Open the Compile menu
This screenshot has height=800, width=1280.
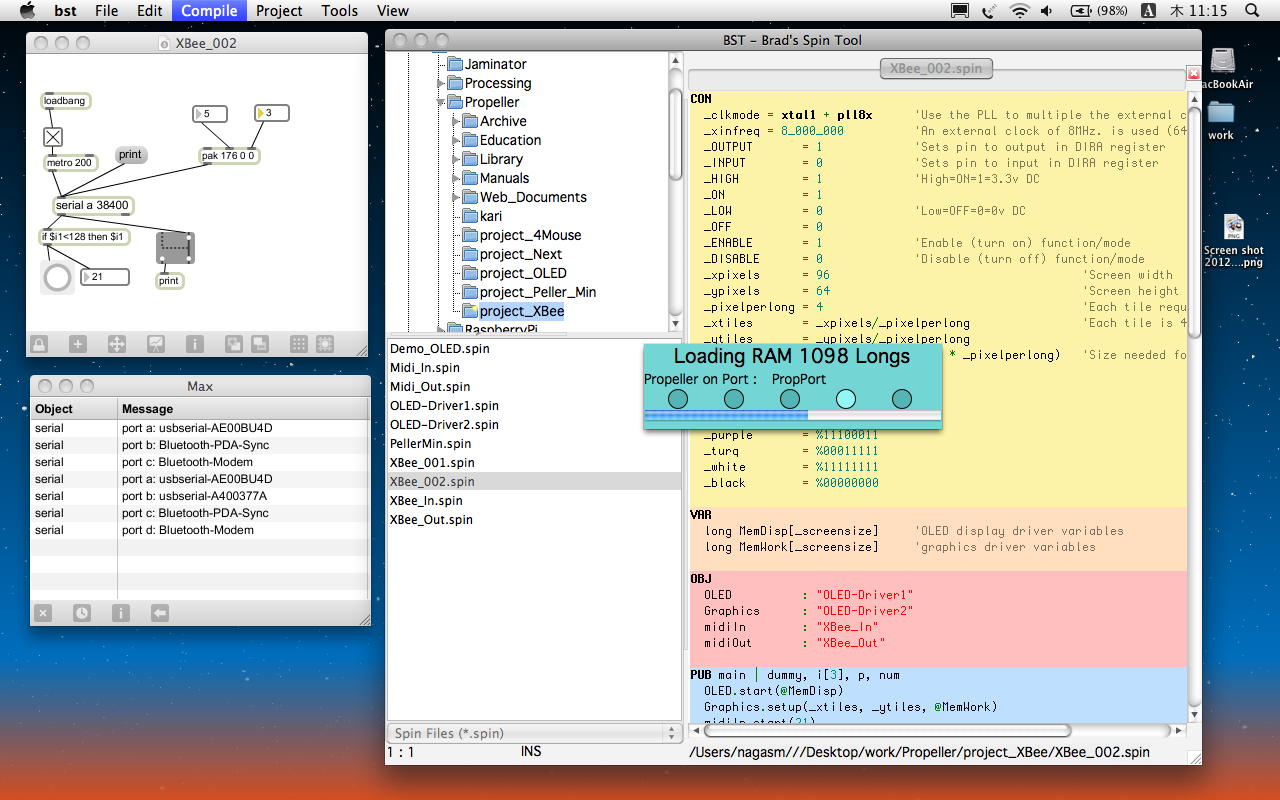(x=209, y=11)
